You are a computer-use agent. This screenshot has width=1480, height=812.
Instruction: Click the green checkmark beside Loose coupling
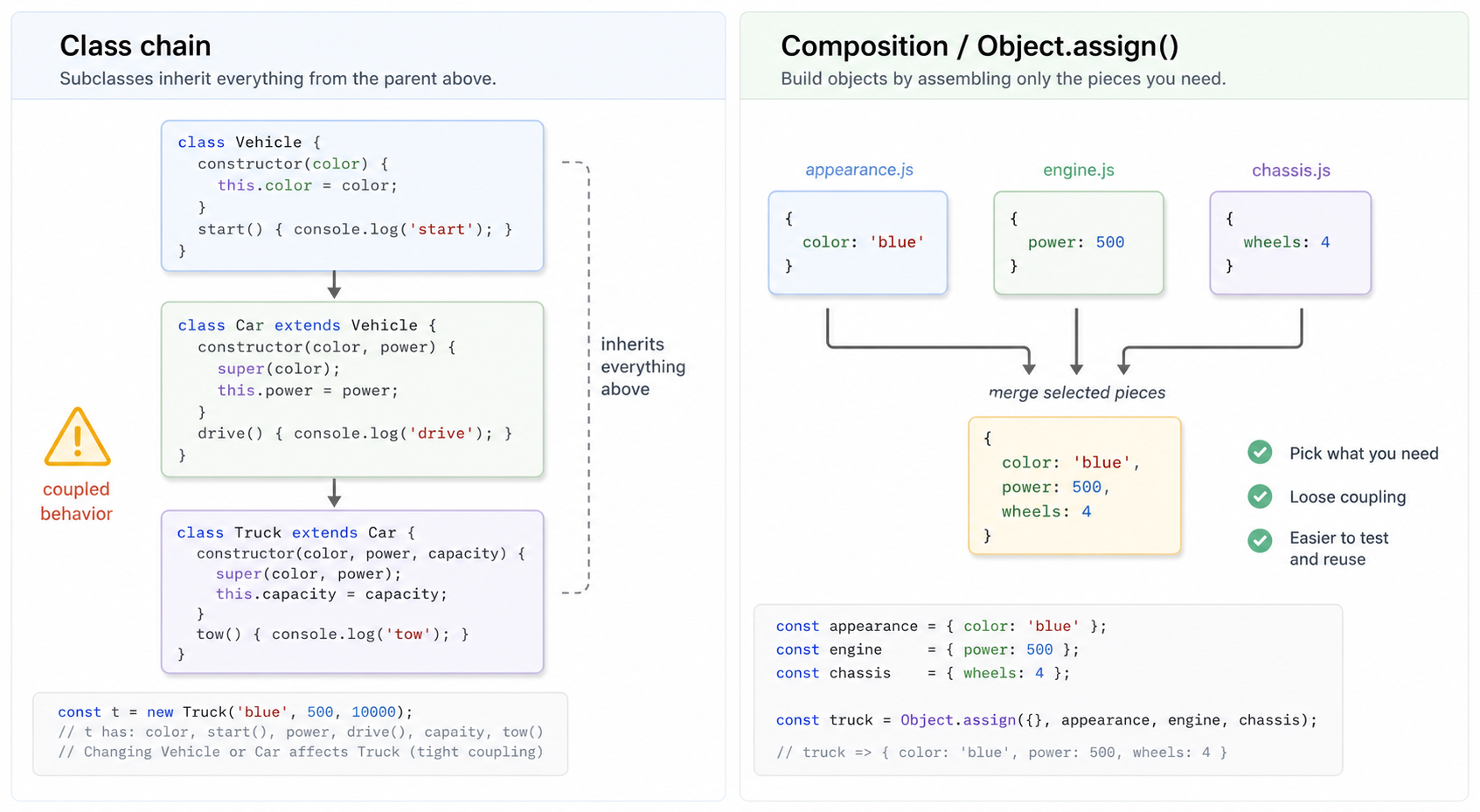(1260, 496)
